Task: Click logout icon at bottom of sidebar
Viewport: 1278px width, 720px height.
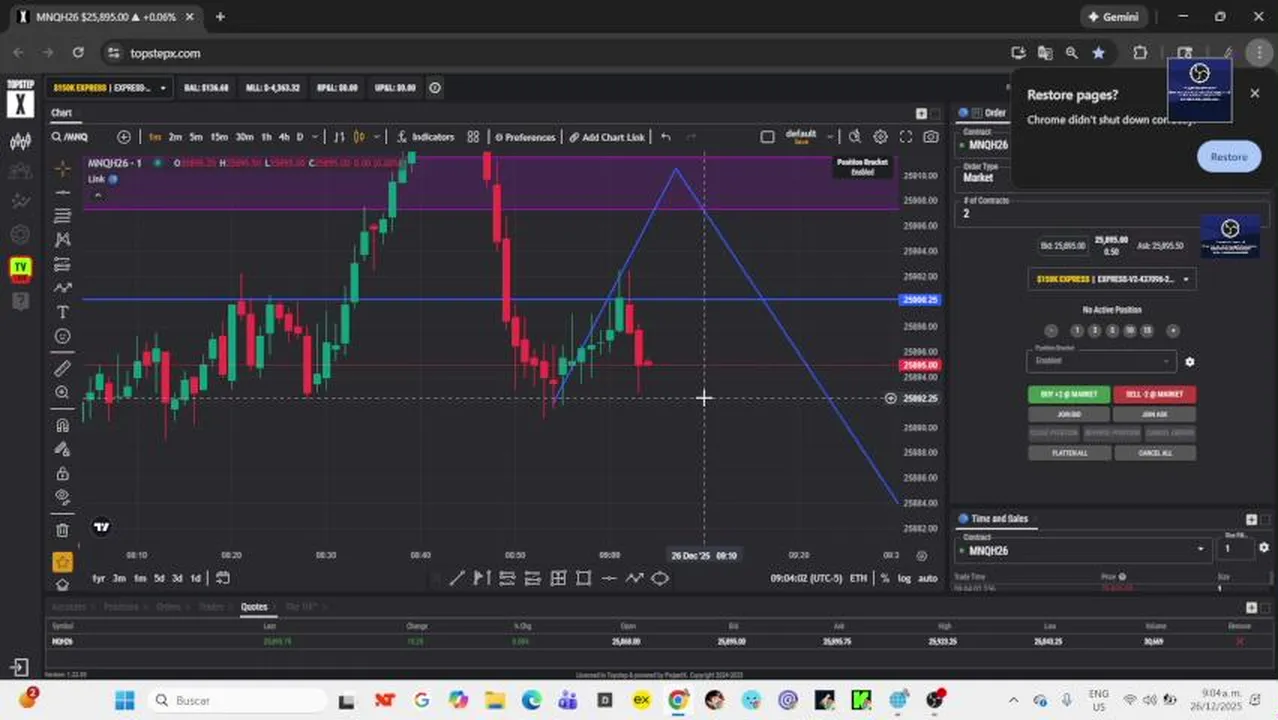Action: click(x=19, y=667)
